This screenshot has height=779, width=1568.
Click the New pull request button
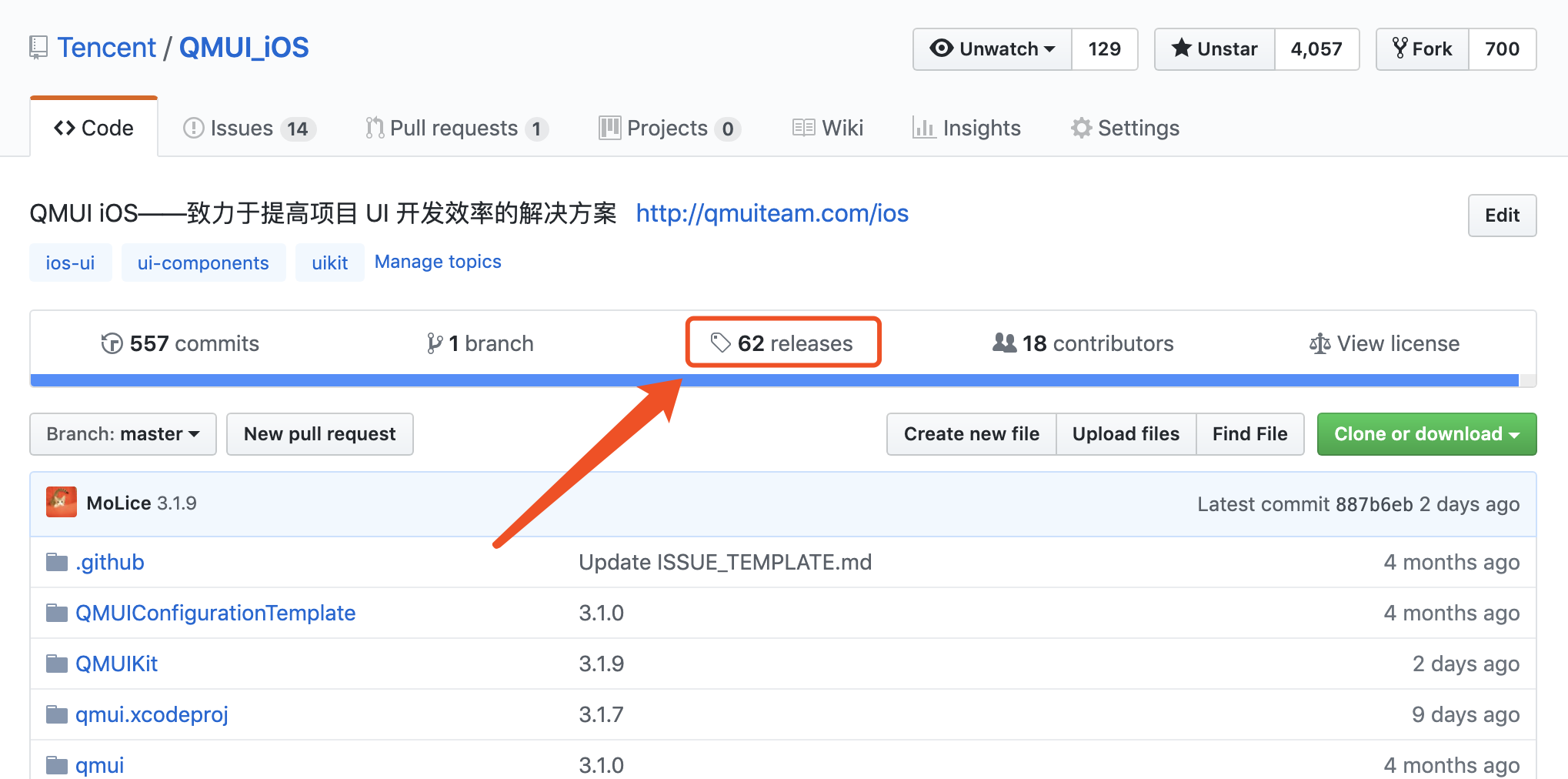click(319, 433)
